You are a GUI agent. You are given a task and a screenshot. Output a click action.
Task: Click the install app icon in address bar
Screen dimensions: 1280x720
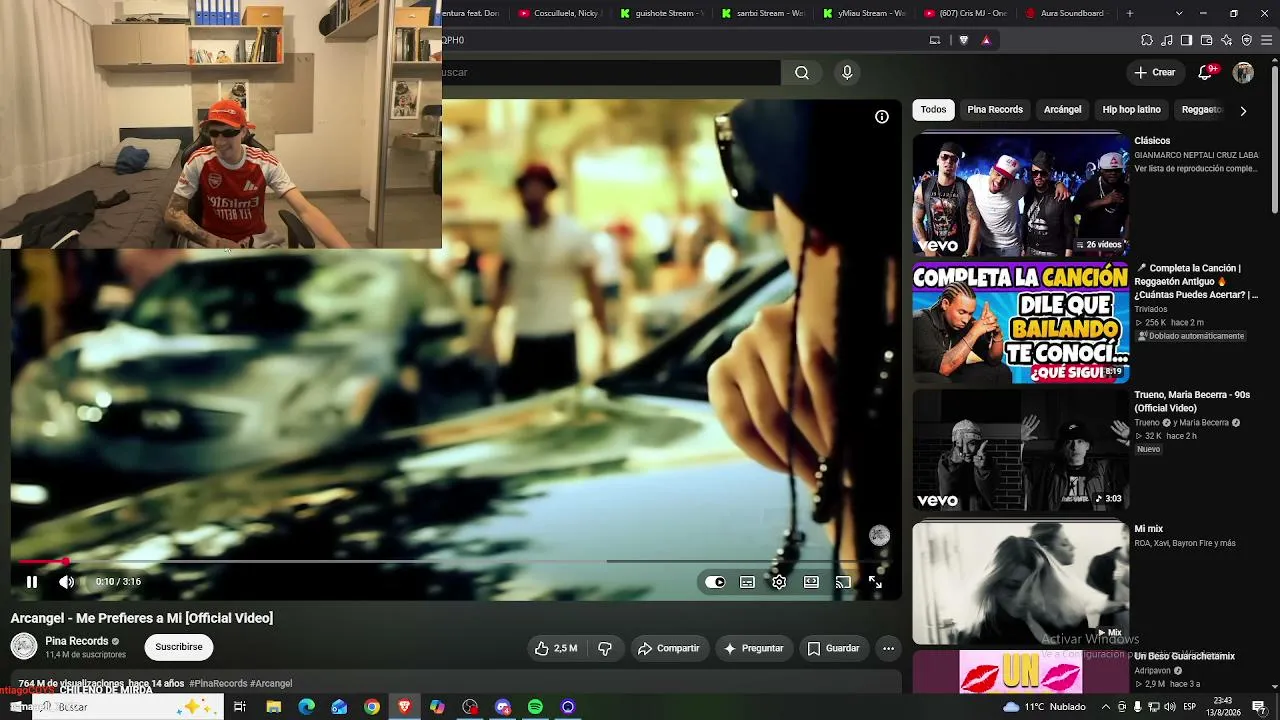pyautogui.click(x=935, y=40)
